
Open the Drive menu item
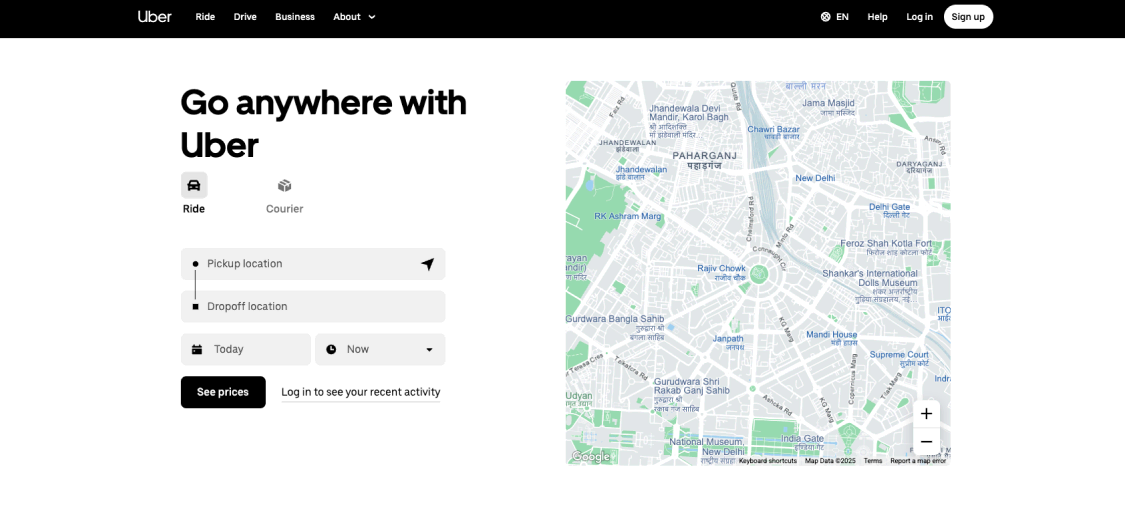(x=245, y=17)
